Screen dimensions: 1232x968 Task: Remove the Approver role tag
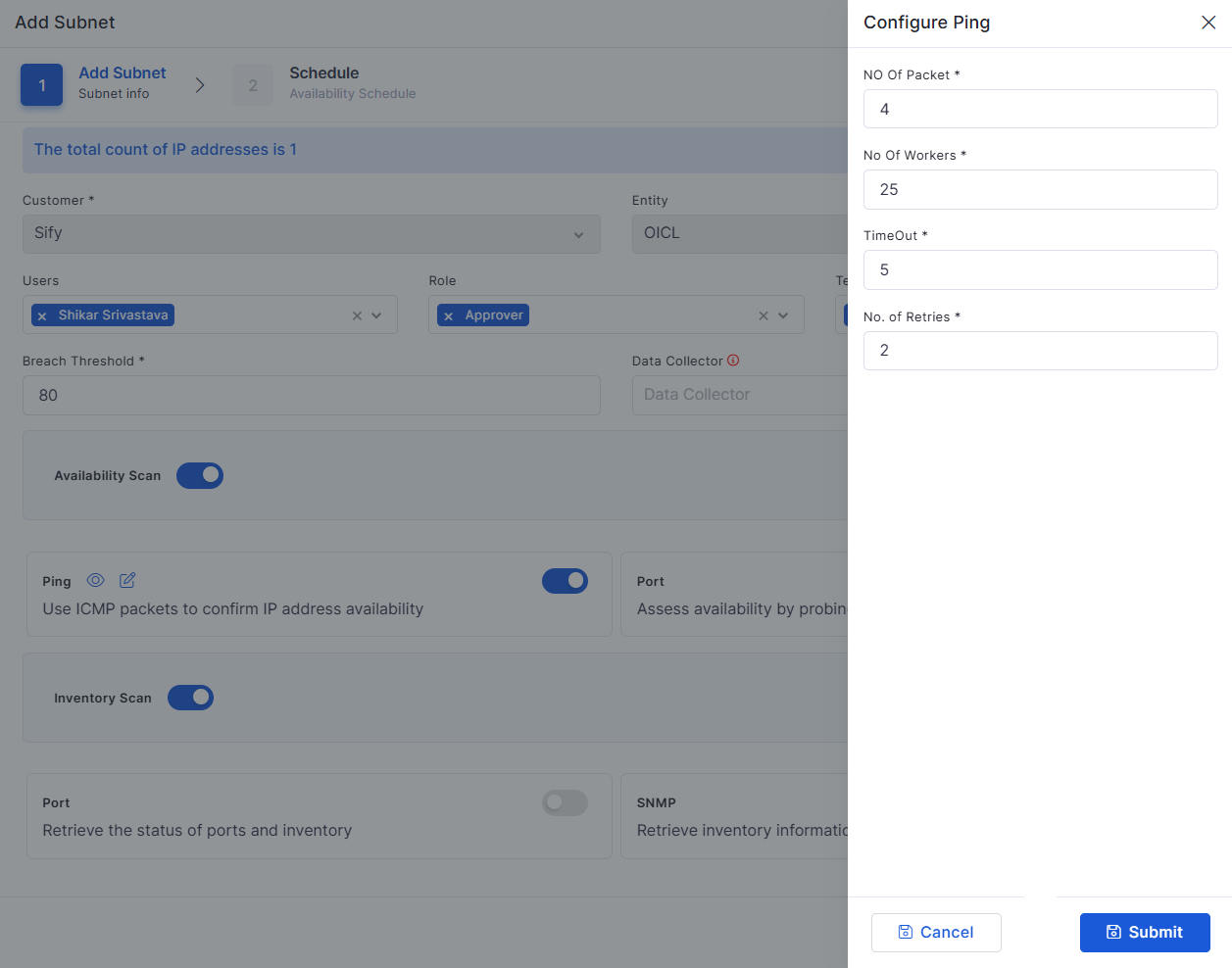click(448, 315)
